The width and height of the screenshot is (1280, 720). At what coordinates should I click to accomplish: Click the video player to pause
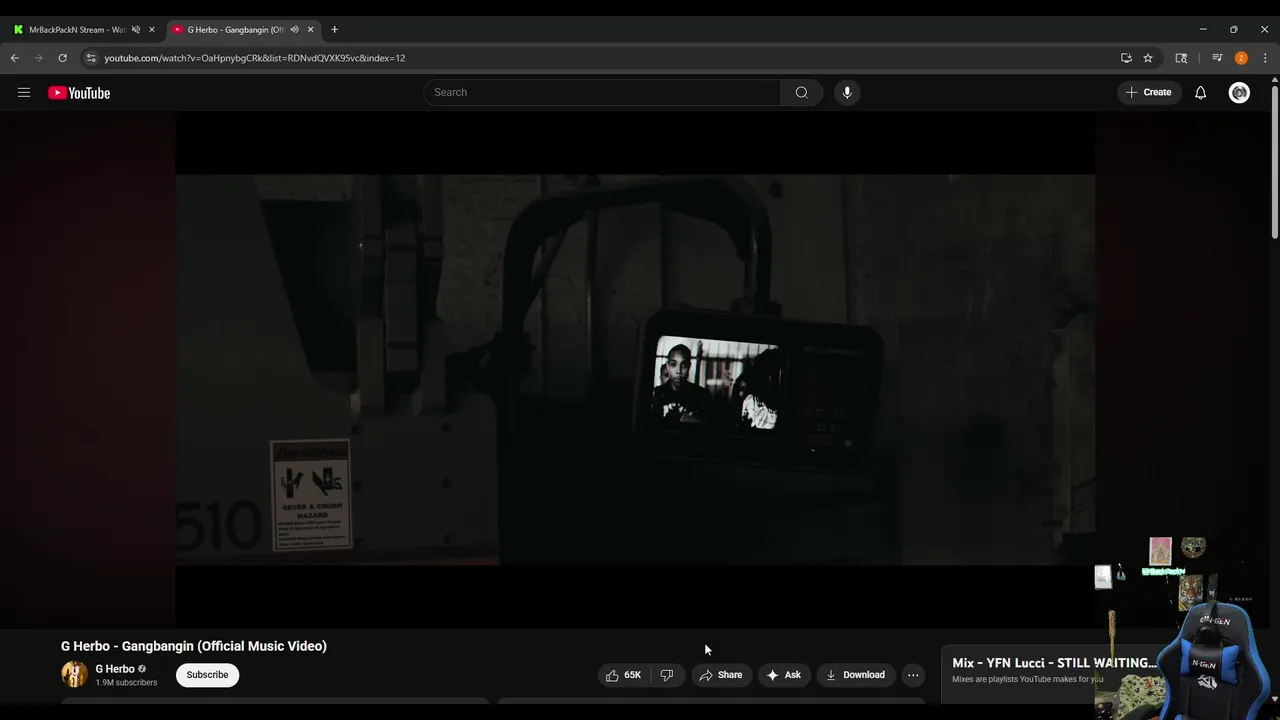pos(635,370)
